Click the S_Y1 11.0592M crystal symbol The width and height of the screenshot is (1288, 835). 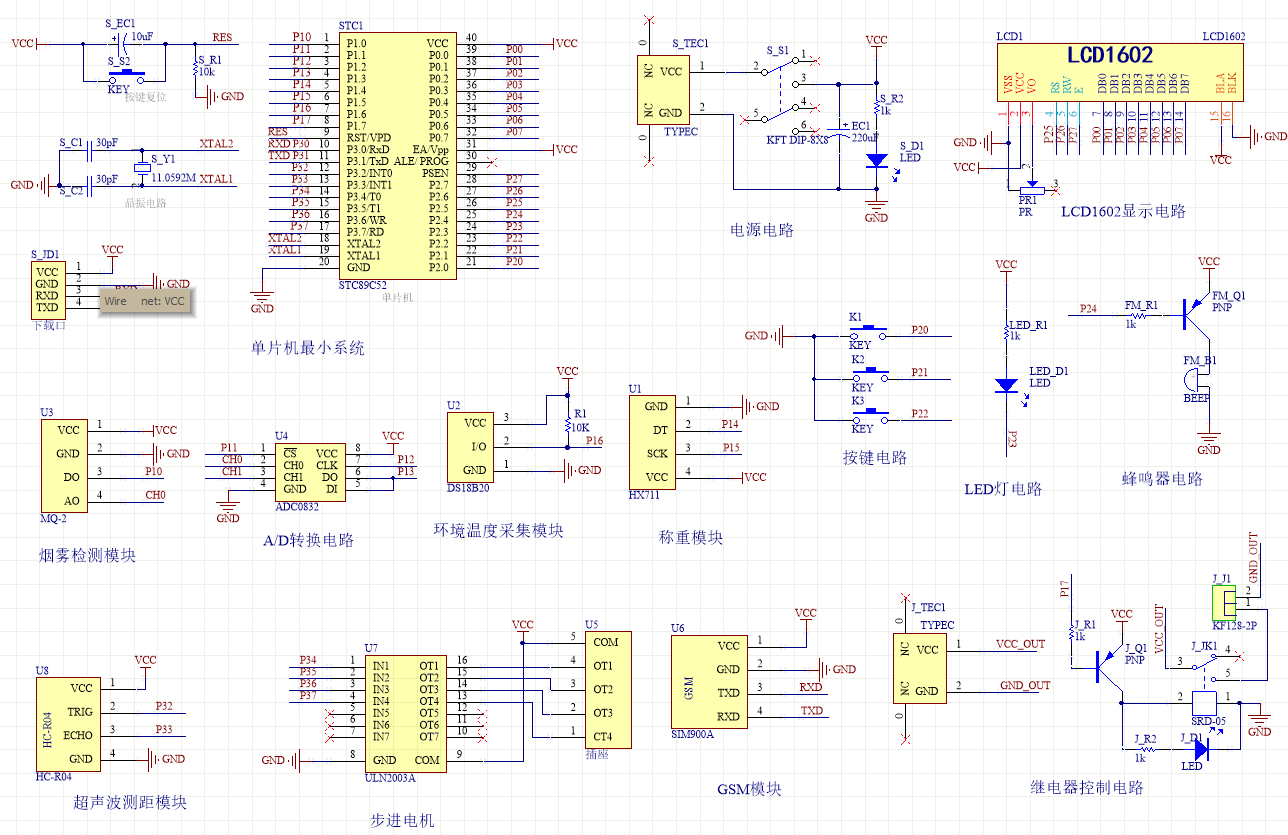coord(141,167)
